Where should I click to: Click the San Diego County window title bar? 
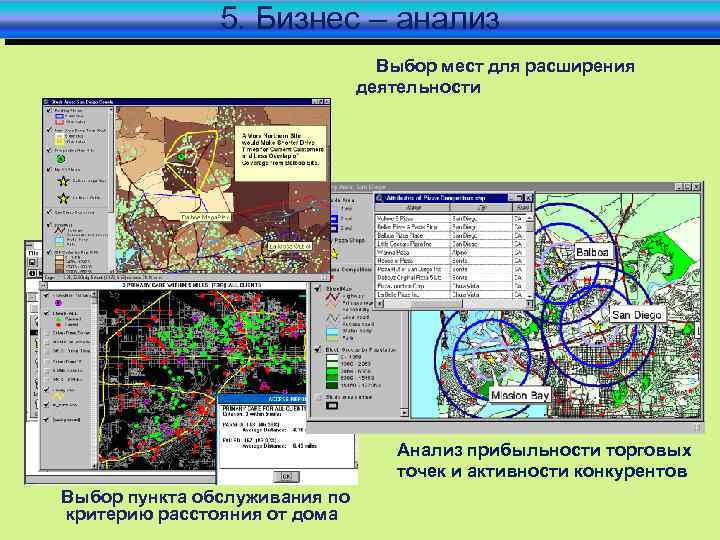pos(186,101)
